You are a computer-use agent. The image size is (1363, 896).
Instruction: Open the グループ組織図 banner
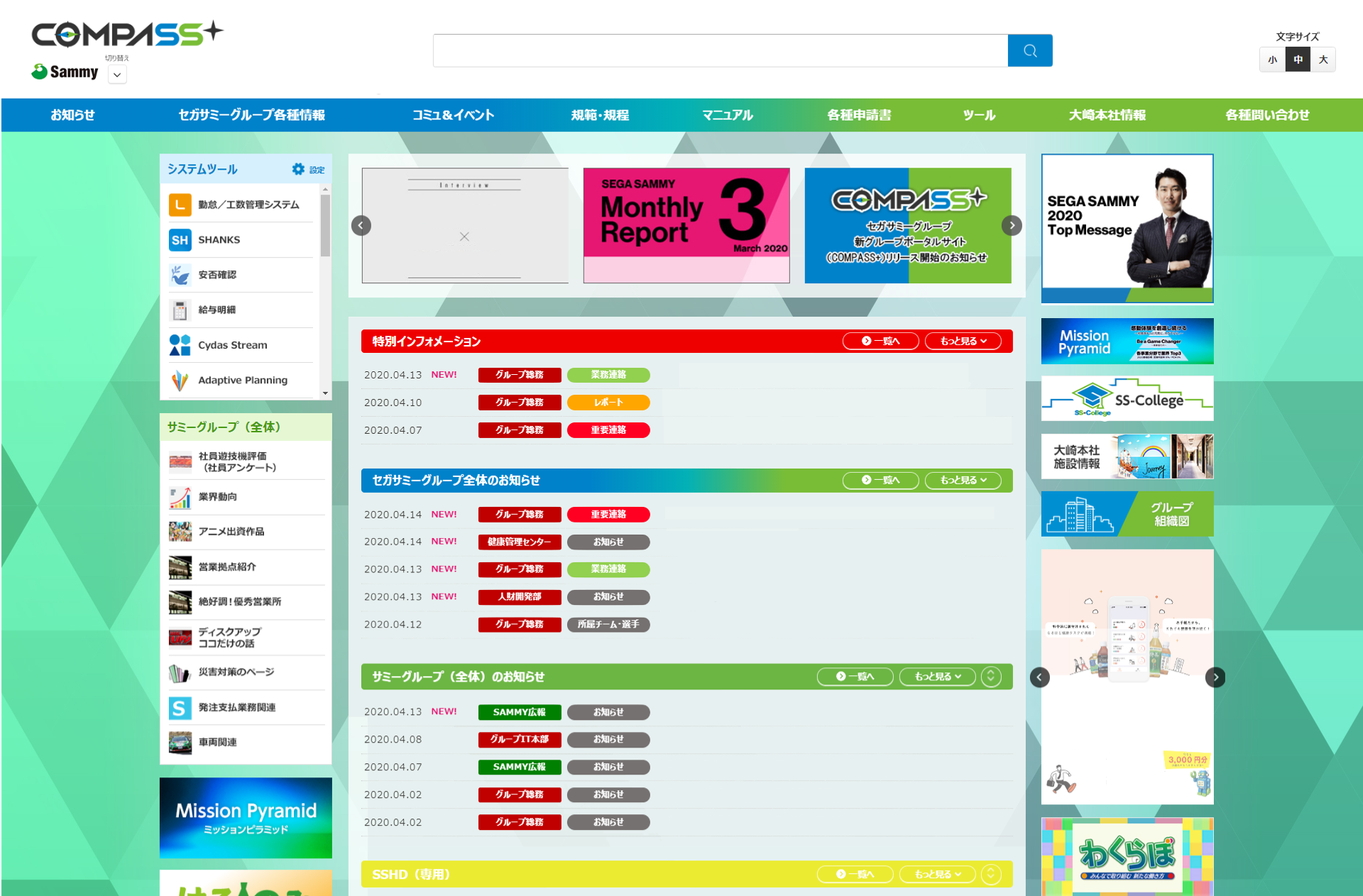tap(1127, 514)
